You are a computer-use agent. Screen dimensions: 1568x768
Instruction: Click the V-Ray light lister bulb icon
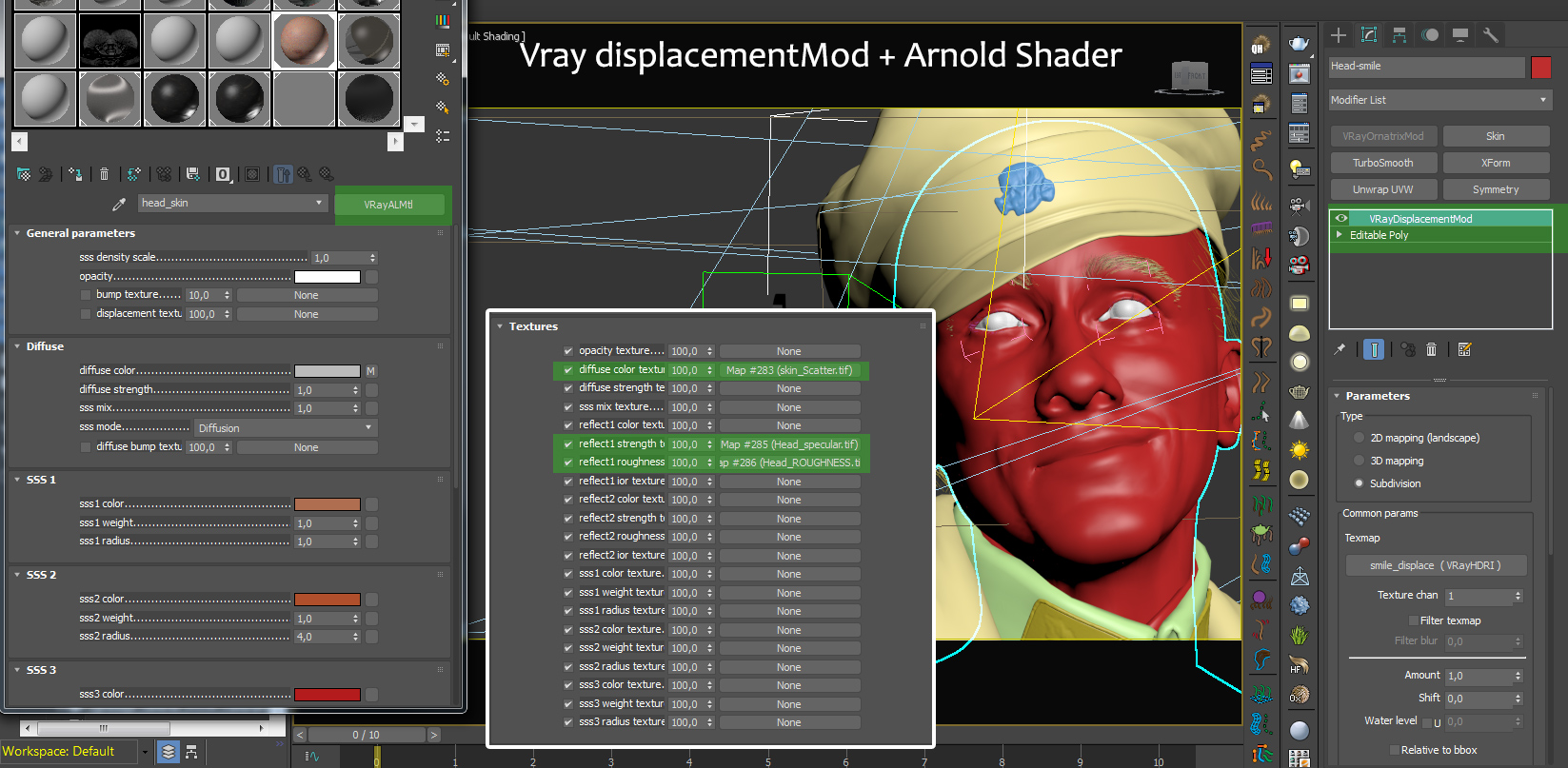point(1299,169)
